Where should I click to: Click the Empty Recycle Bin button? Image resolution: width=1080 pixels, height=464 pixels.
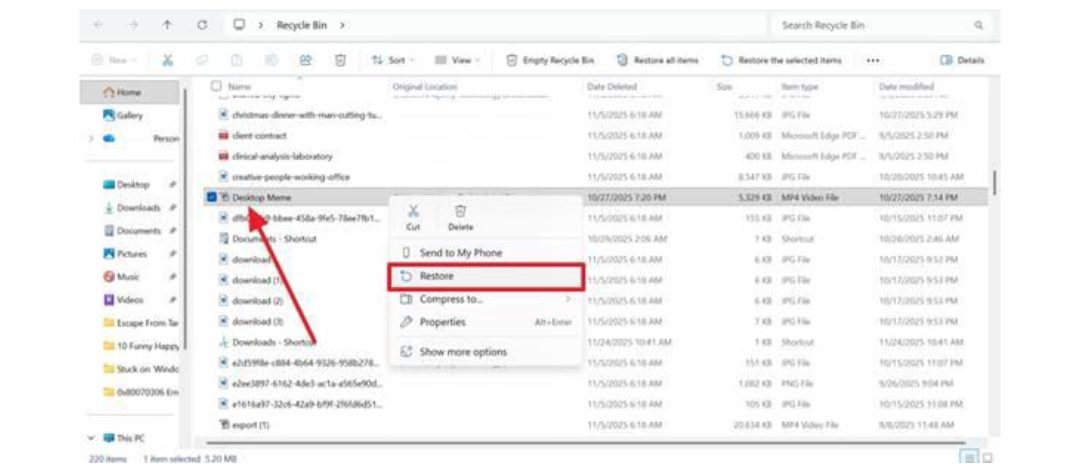pos(551,61)
